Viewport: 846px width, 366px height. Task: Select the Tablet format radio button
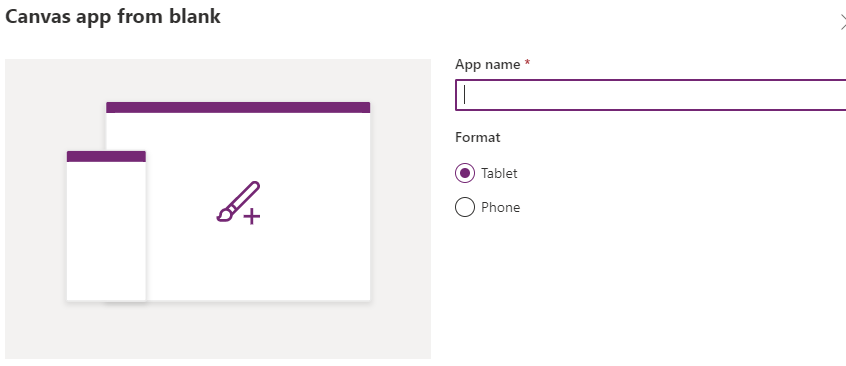coord(465,173)
